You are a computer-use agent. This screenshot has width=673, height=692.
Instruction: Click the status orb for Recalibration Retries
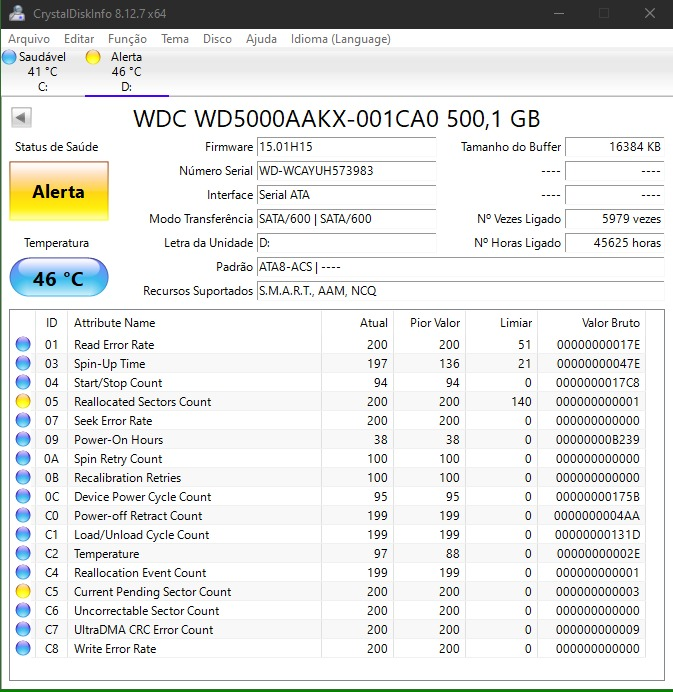pyautogui.click(x=23, y=477)
